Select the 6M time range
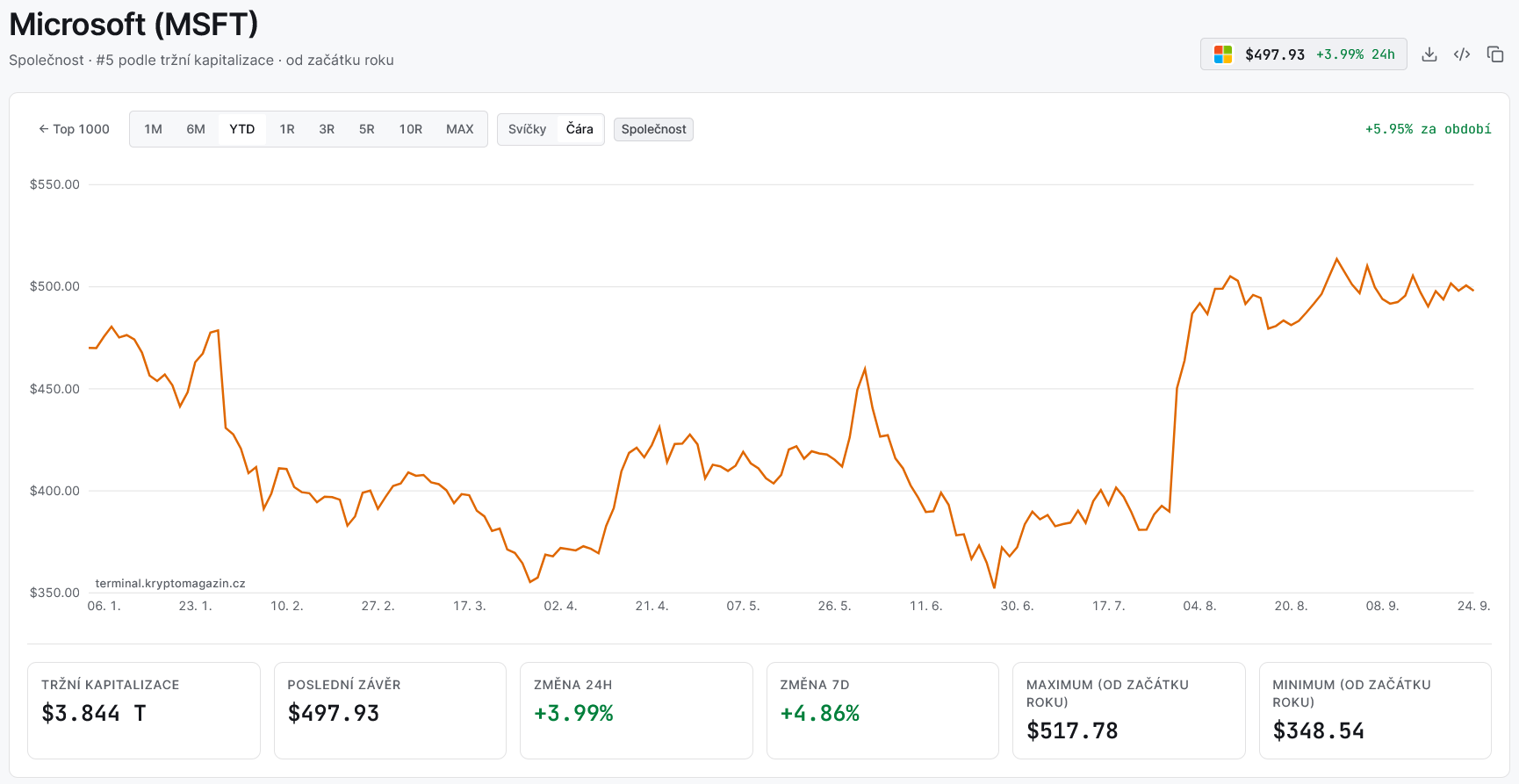This screenshot has height=784, width=1519. point(196,129)
